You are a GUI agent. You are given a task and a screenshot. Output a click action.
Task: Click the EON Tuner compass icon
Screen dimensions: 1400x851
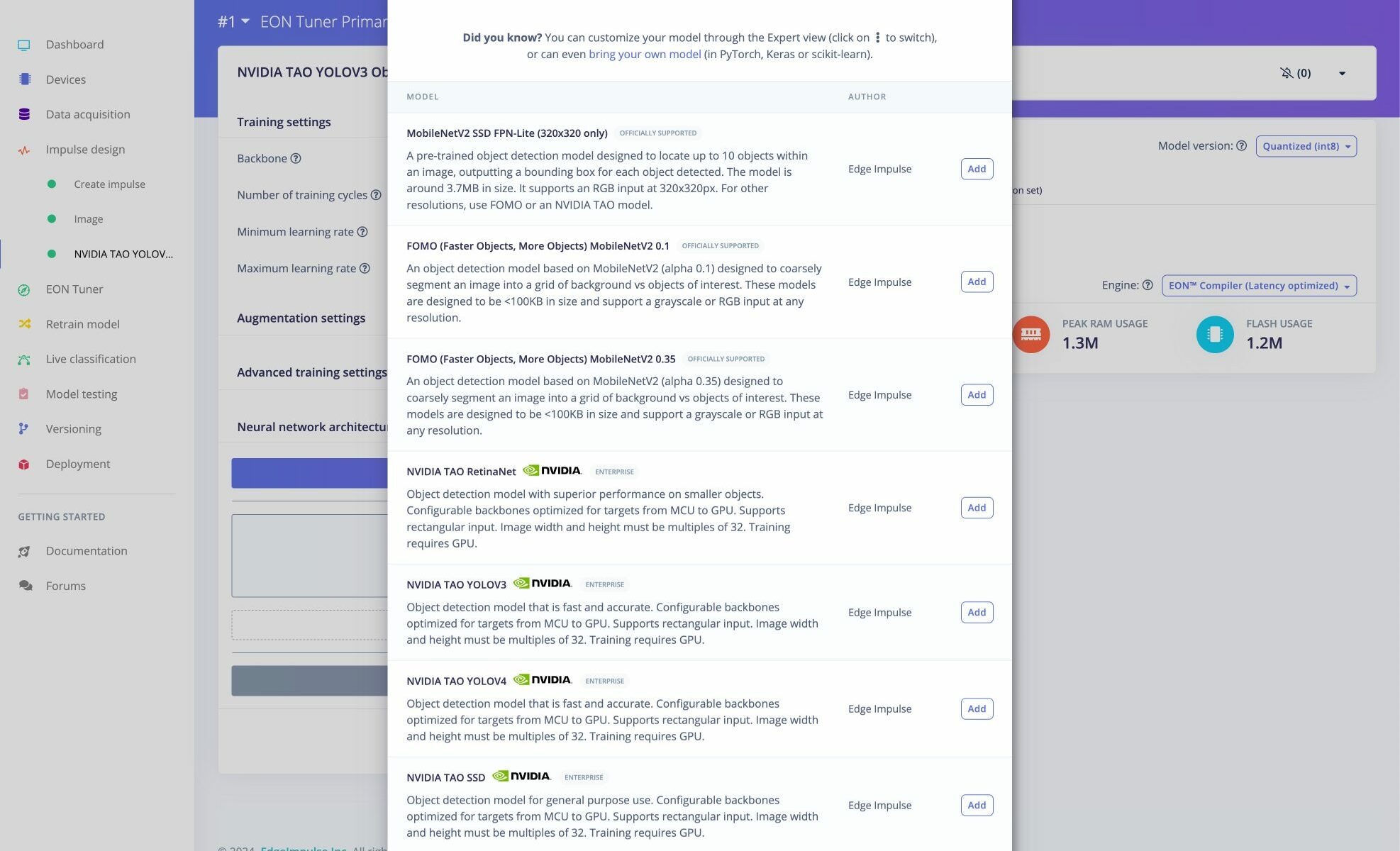coord(24,289)
